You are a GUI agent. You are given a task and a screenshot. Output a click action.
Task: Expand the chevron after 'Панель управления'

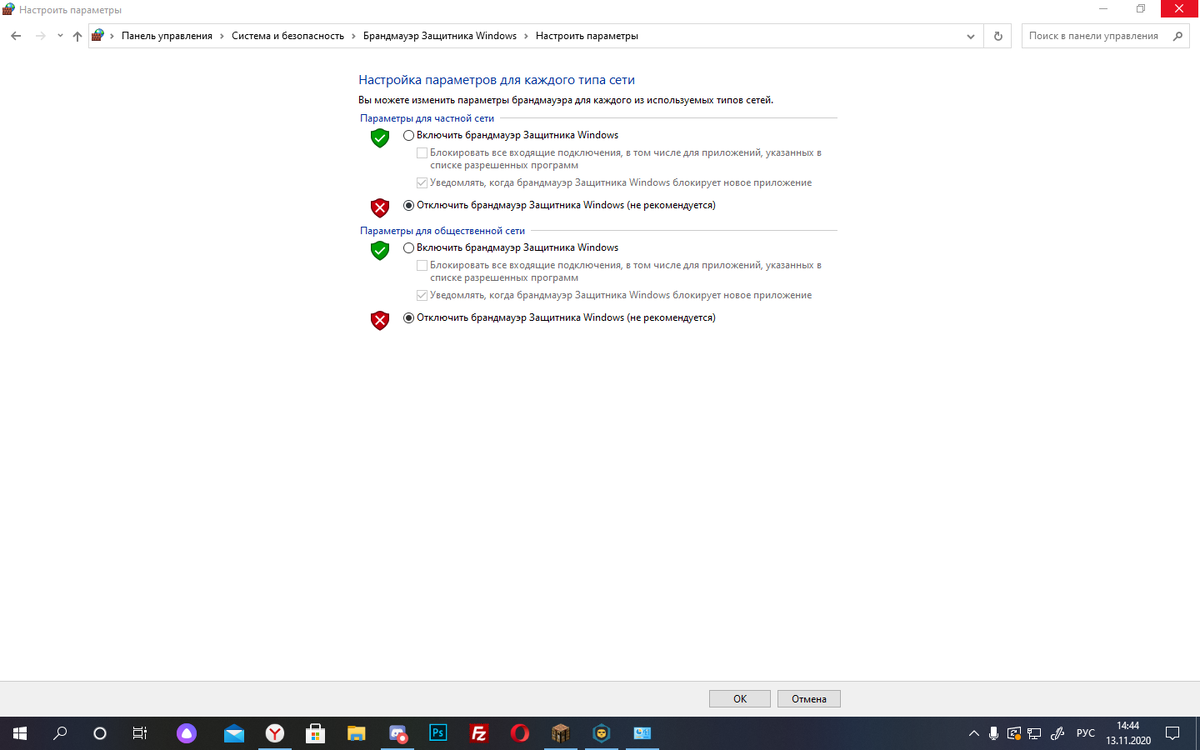[222, 36]
